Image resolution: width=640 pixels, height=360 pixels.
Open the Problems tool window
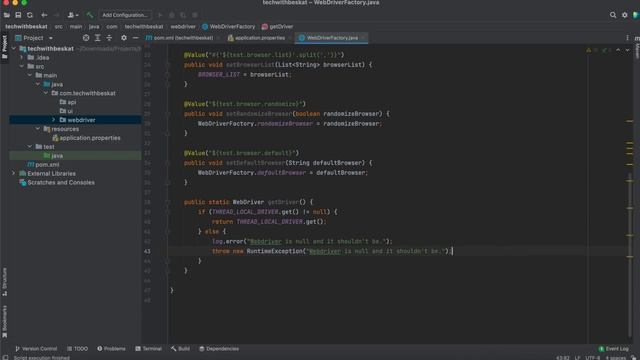point(111,349)
